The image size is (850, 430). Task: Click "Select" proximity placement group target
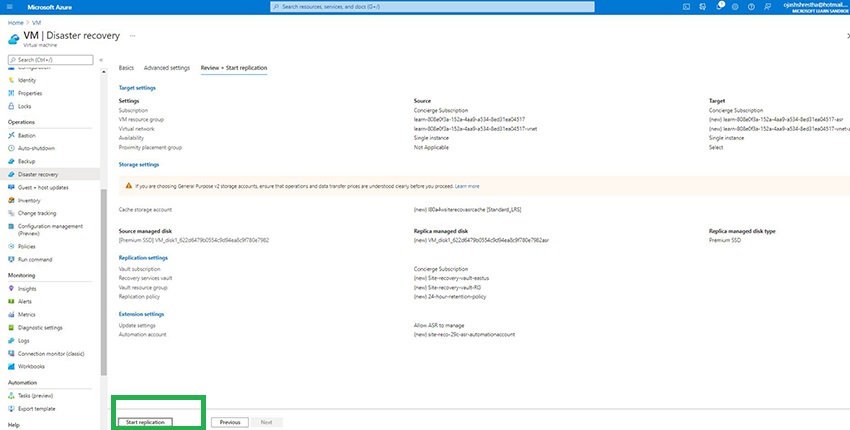(x=716, y=147)
